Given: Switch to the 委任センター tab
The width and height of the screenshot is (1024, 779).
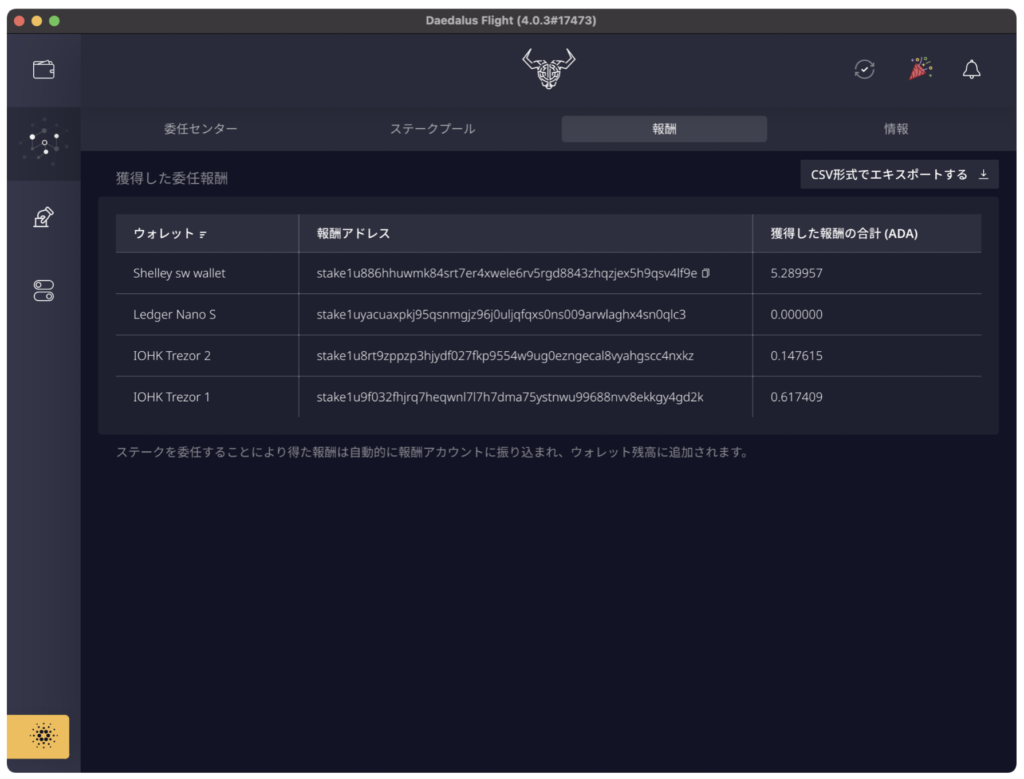Looking at the screenshot, I should click(201, 129).
